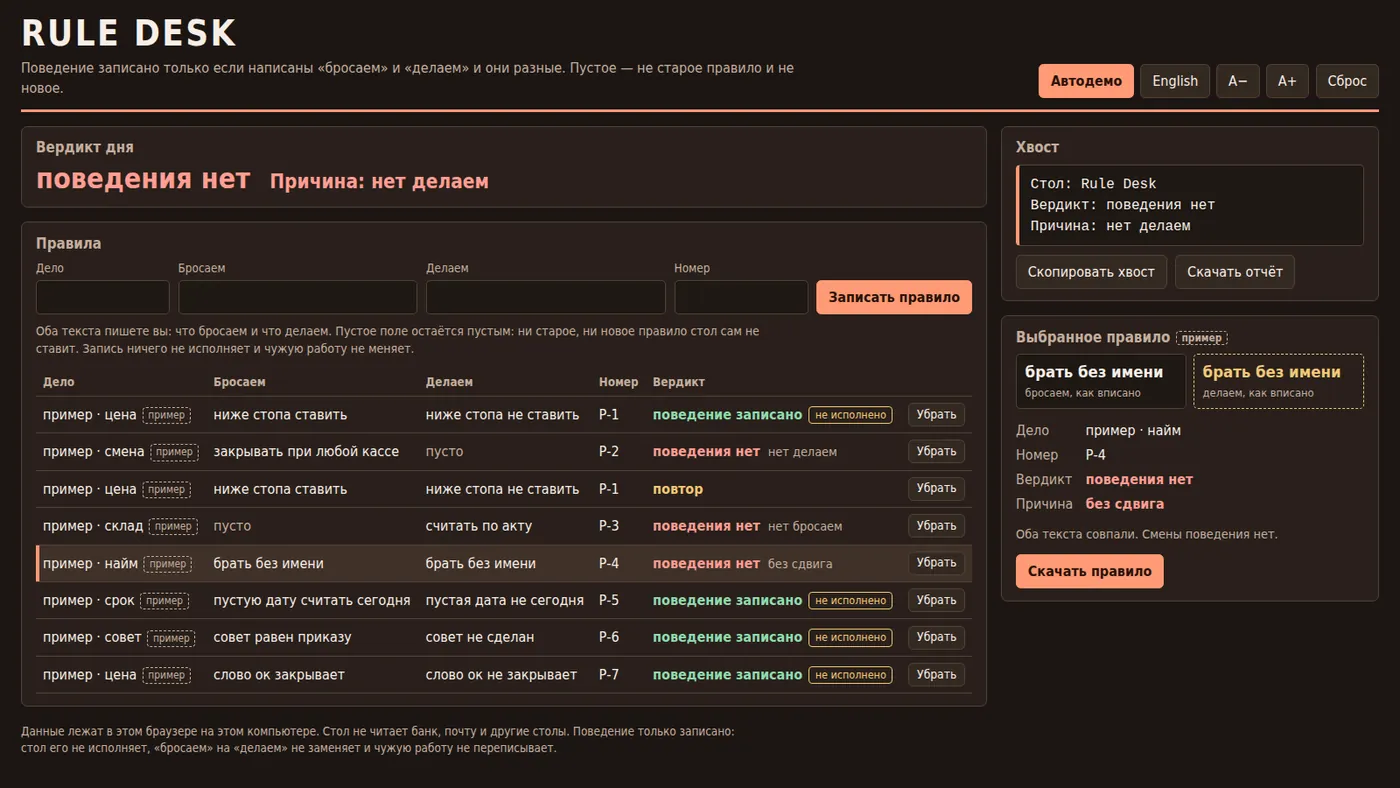
Task: Click Скопировать хвост button
Action: (1091, 272)
